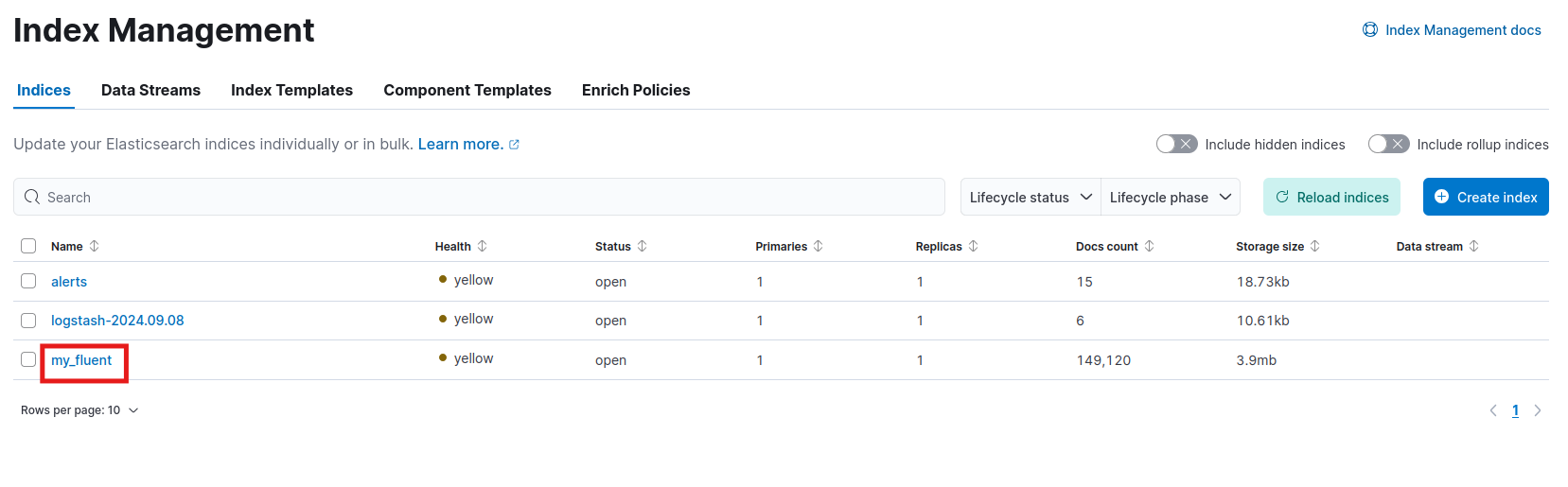The height and width of the screenshot is (487, 1568).
Task: Select the logstash-2024.09.08 row checkbox
Action: tap(28, 321)
